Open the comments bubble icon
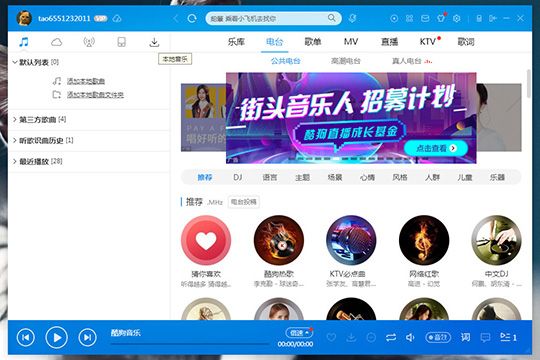The image size is (540, 360). click(x=485, y=337)
